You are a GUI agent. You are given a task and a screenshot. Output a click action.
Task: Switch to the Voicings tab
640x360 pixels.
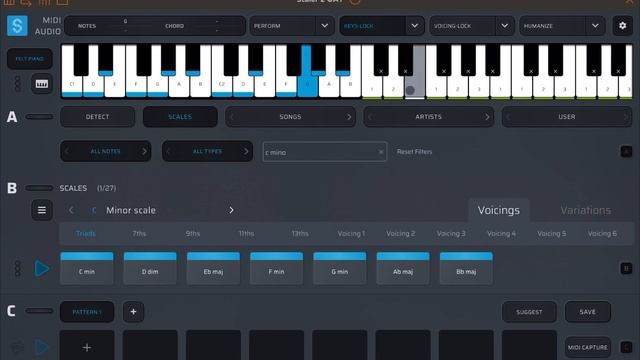499,210
